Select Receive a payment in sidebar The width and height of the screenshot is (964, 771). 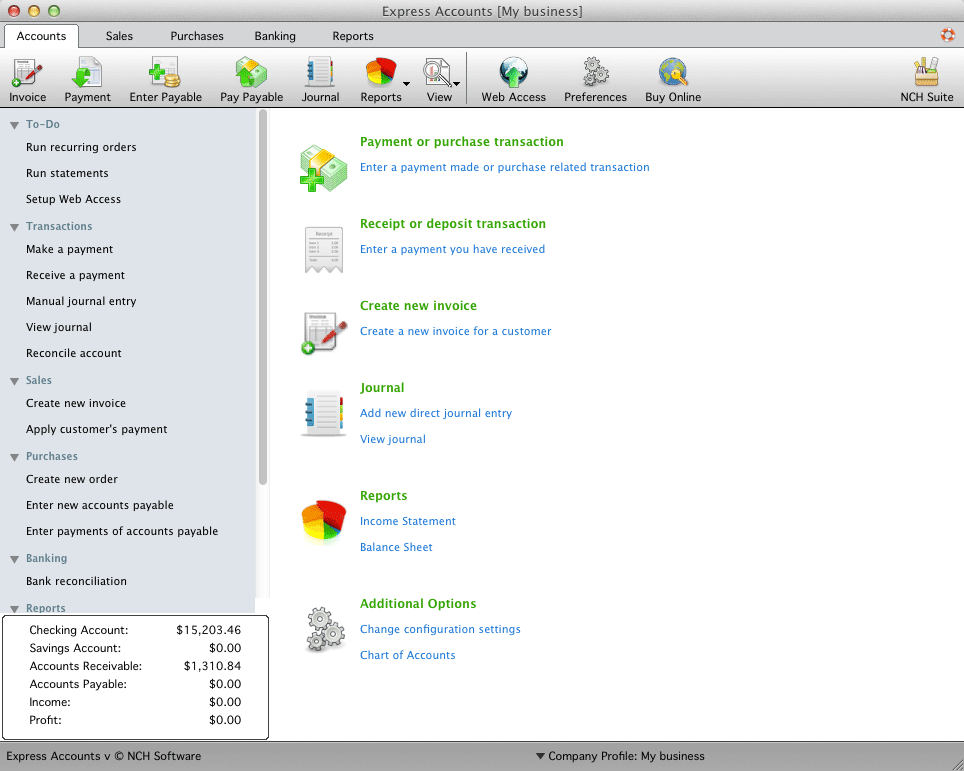[x=75, y=275]
